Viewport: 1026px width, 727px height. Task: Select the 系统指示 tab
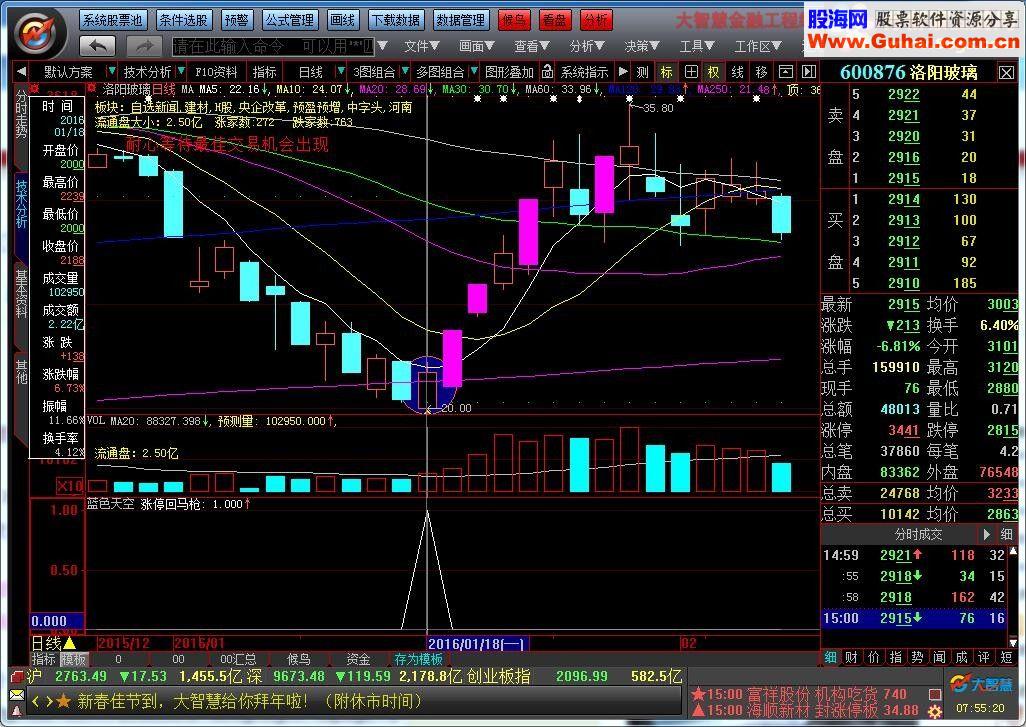click(584, 71)
